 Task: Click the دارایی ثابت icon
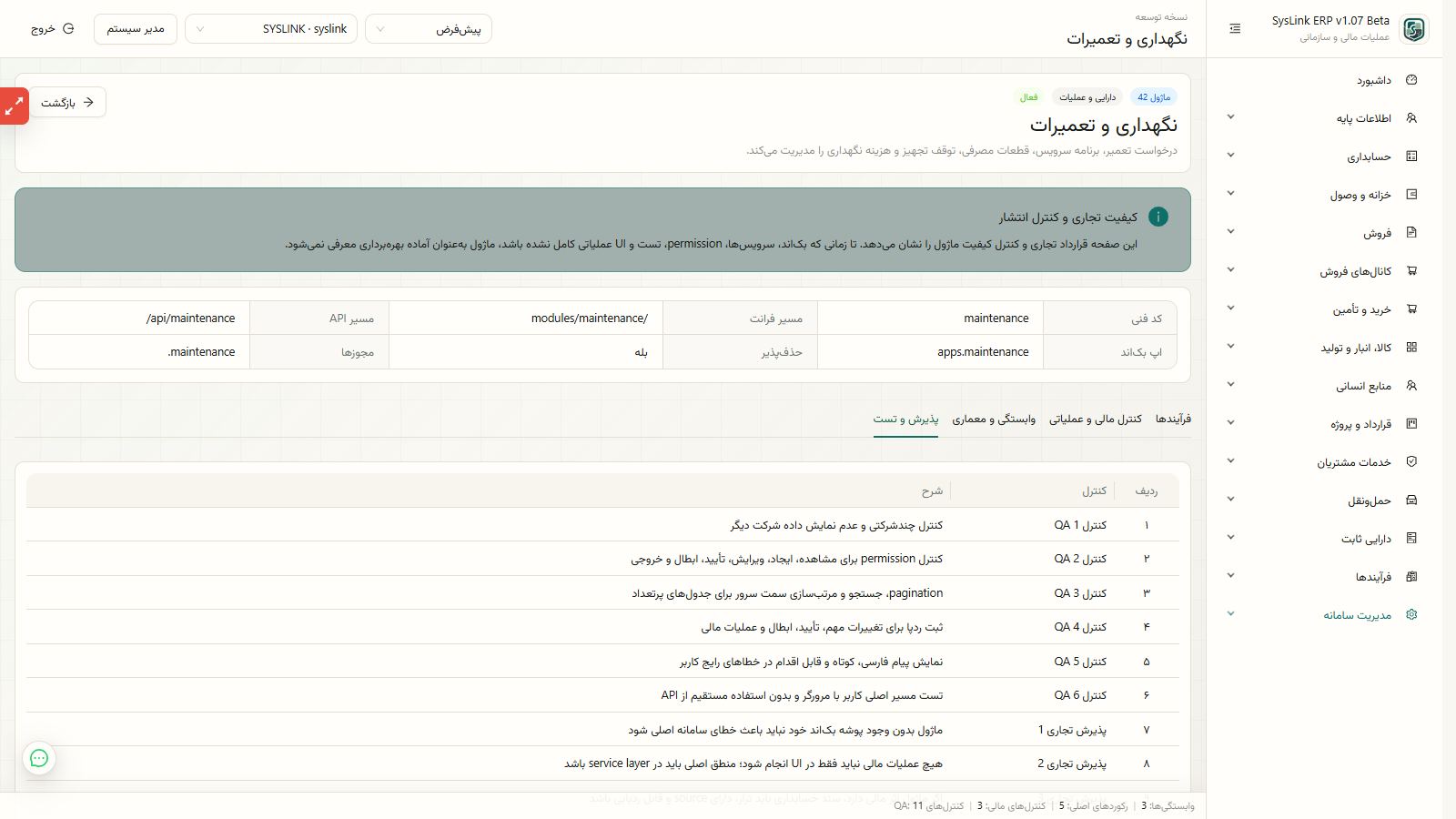[x=1411, y=539]
